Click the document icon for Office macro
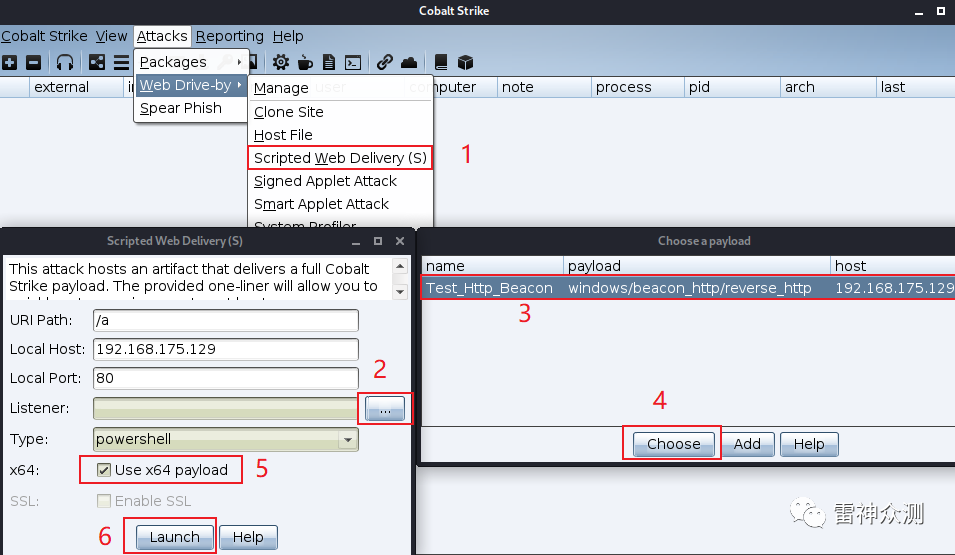Image resolution: width=955 pixels, height=555 pixels. pyautogui.click(x=329, y=62)
